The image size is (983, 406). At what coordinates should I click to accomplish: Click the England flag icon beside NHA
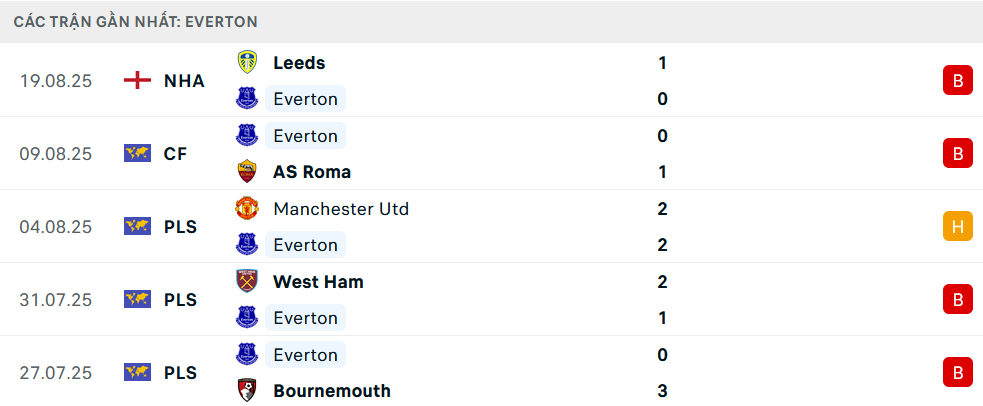(x=137, y=80)
